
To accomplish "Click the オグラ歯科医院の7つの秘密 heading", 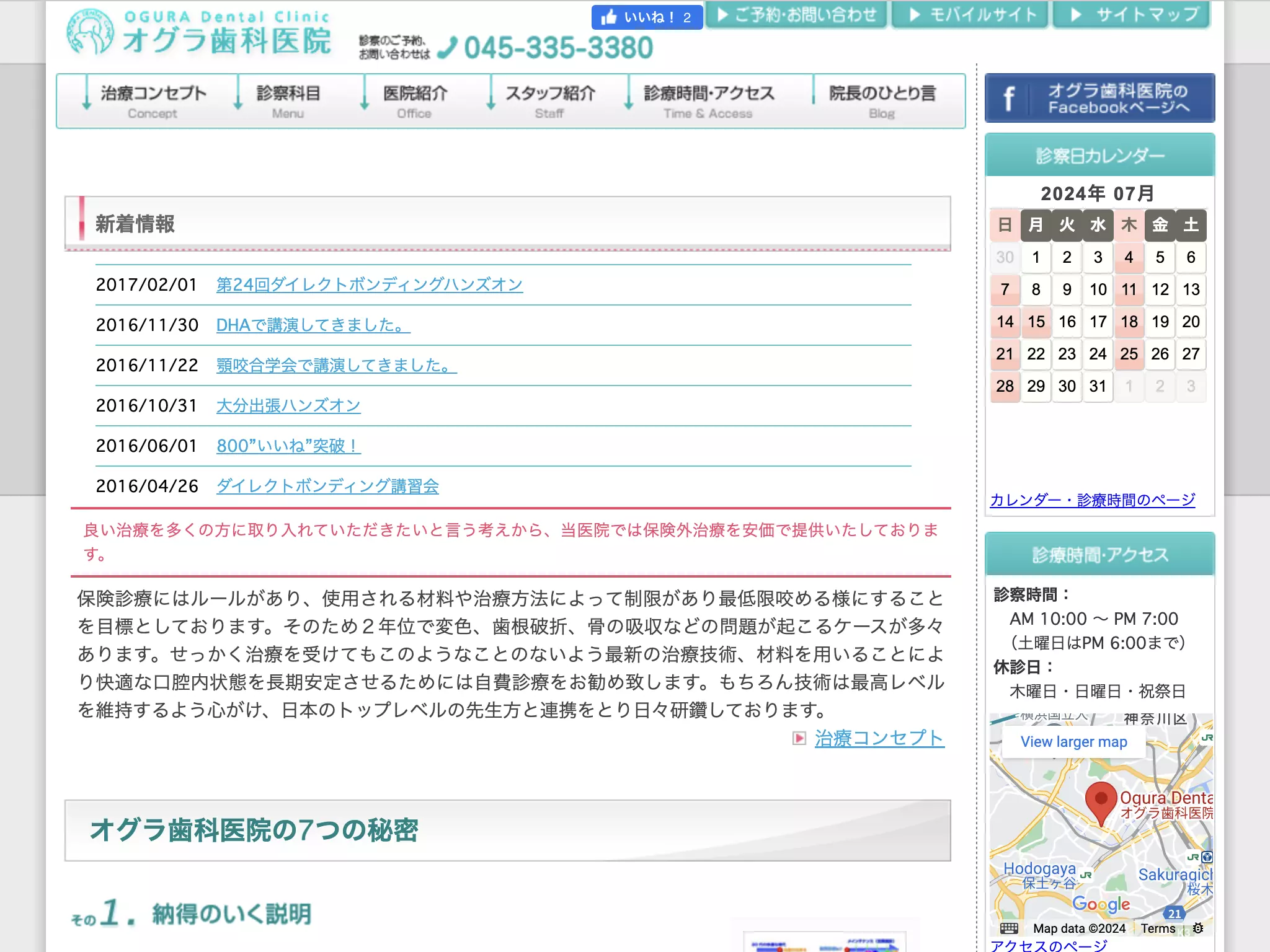I will pyautogui.click(x=254, y=831).
